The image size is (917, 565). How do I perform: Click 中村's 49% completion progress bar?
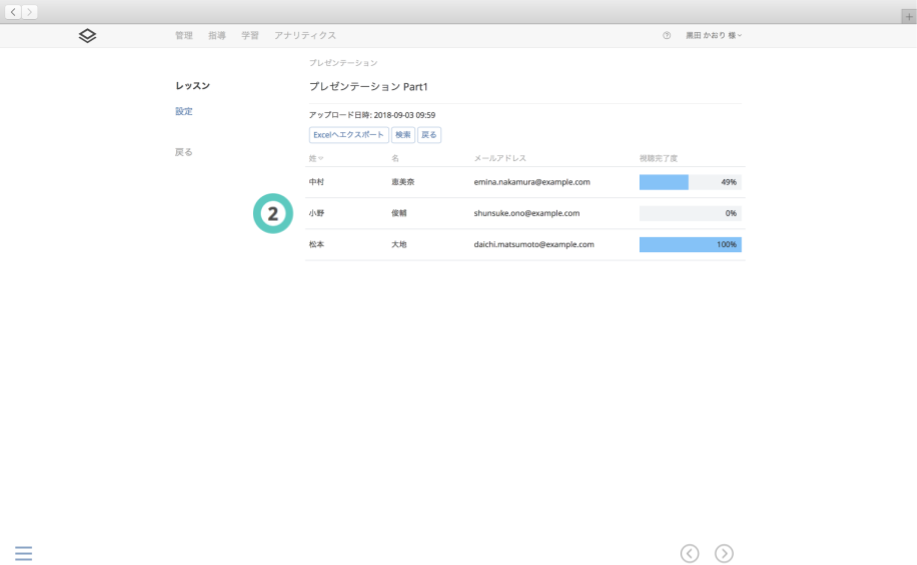click(x=690, y=182)
